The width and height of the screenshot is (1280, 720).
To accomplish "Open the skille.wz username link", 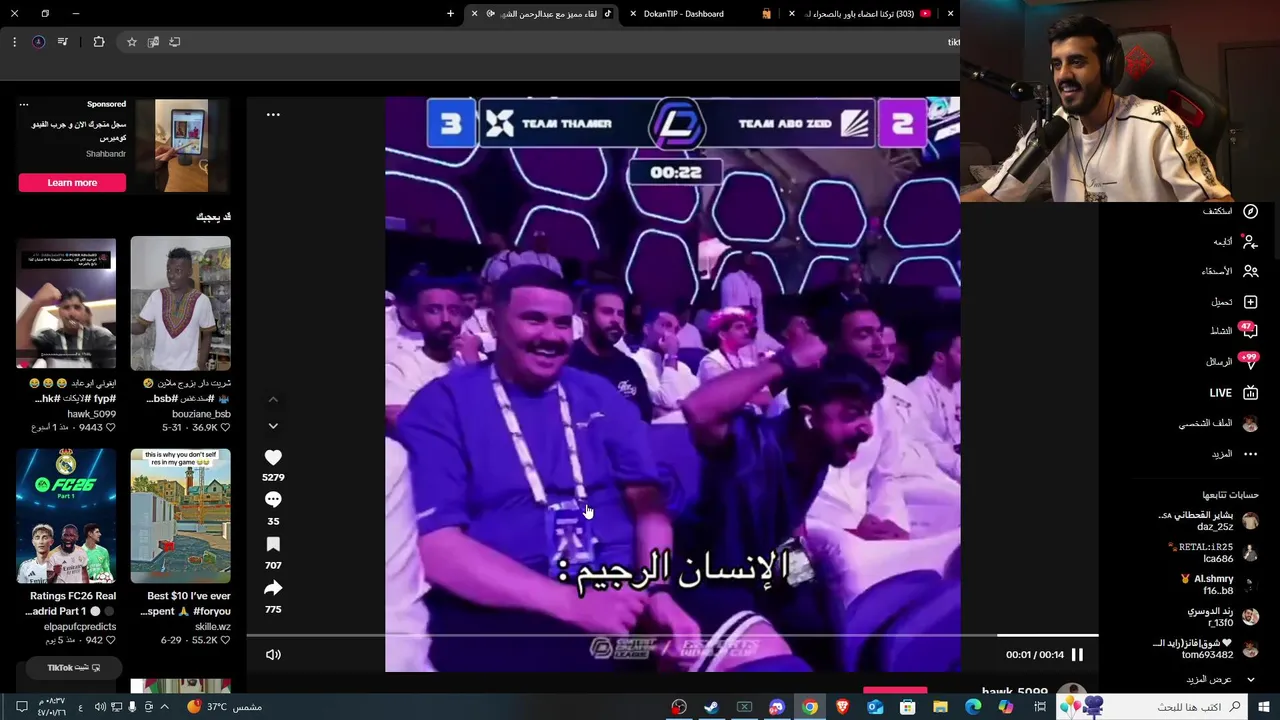I will (x=213, y=627).
